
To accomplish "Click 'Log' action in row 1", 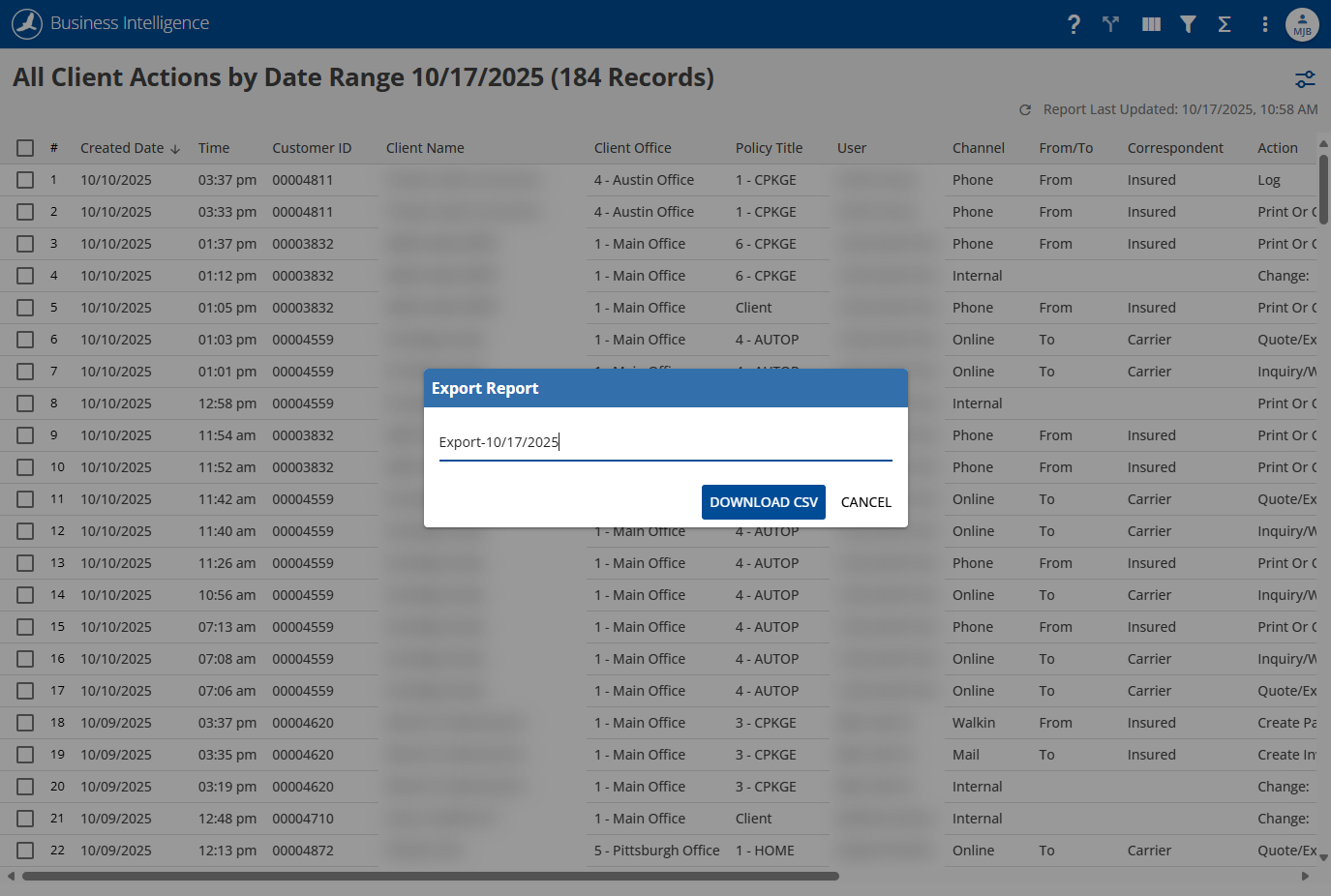I will [1269, 180].
